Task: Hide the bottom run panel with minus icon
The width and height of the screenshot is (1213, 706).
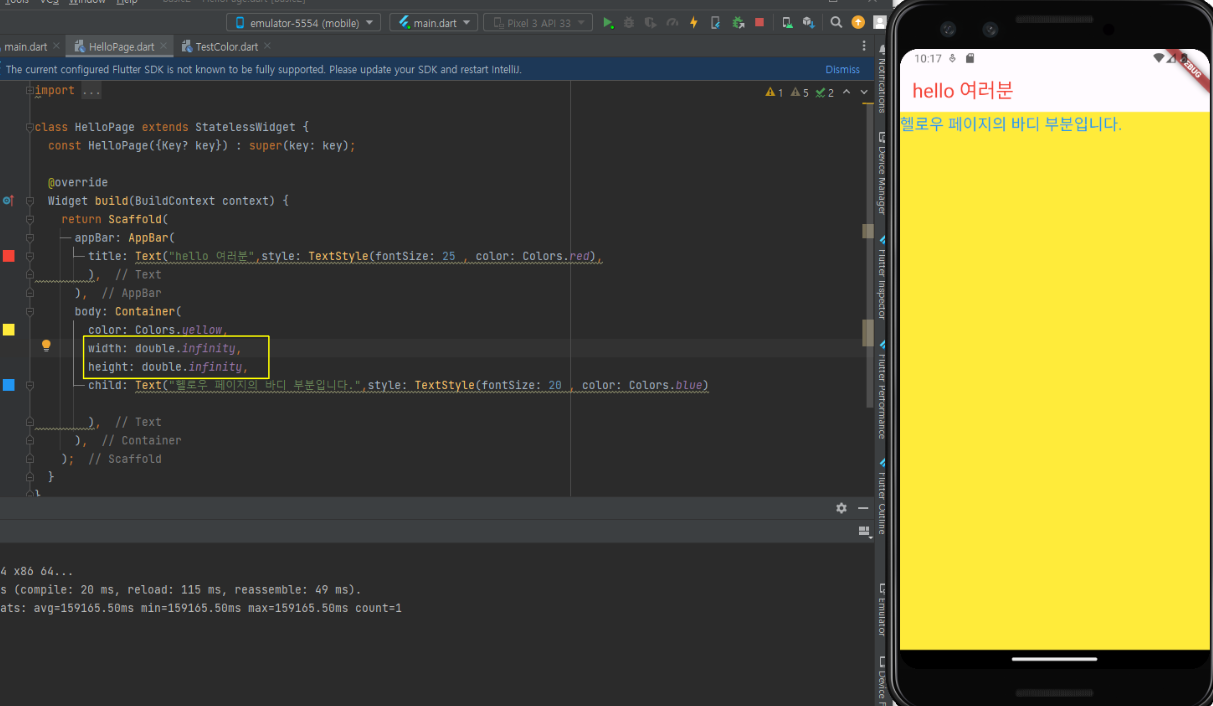Action: point(862,508)
